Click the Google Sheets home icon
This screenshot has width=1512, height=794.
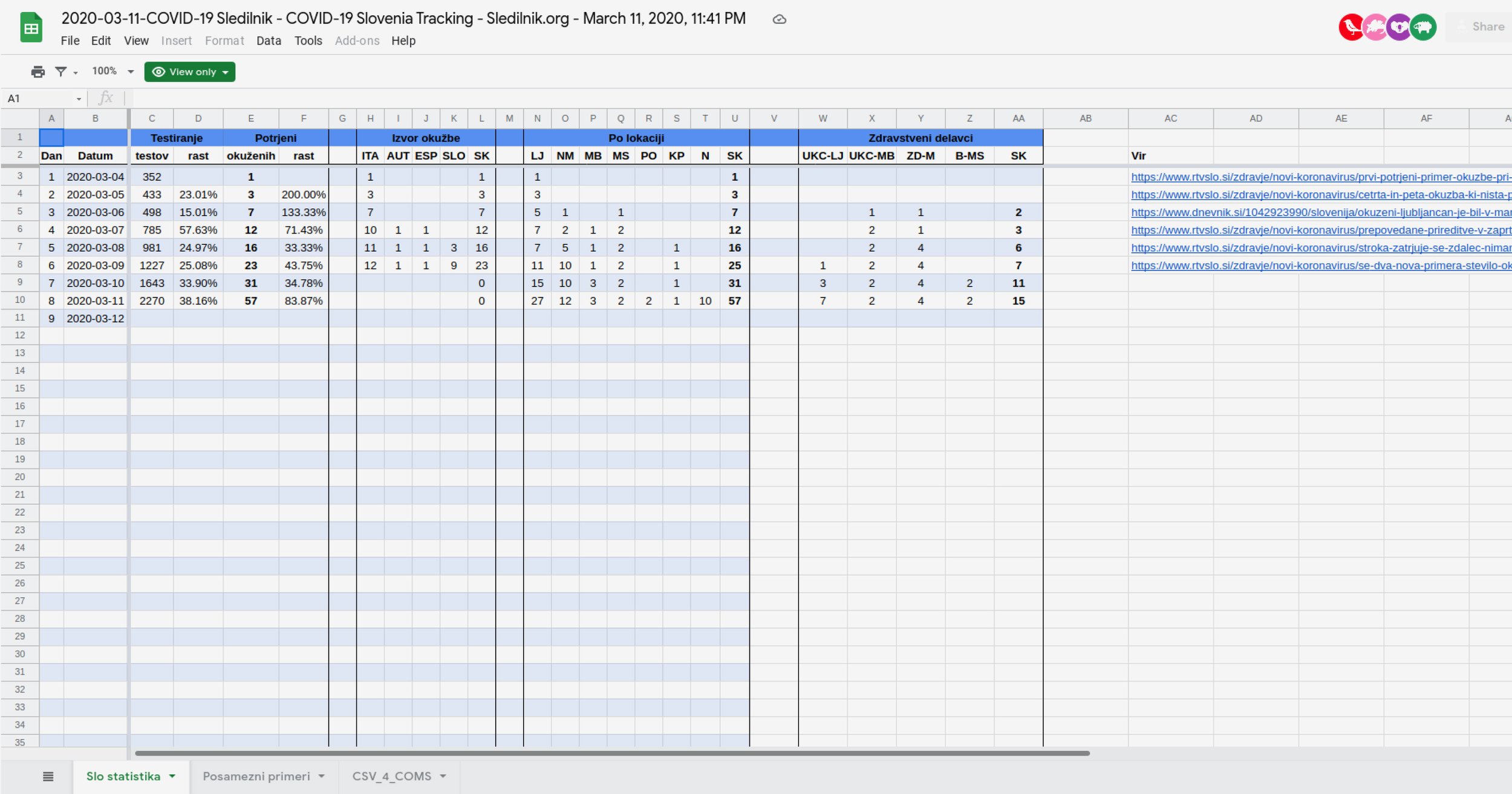click(x=31, y=28)
